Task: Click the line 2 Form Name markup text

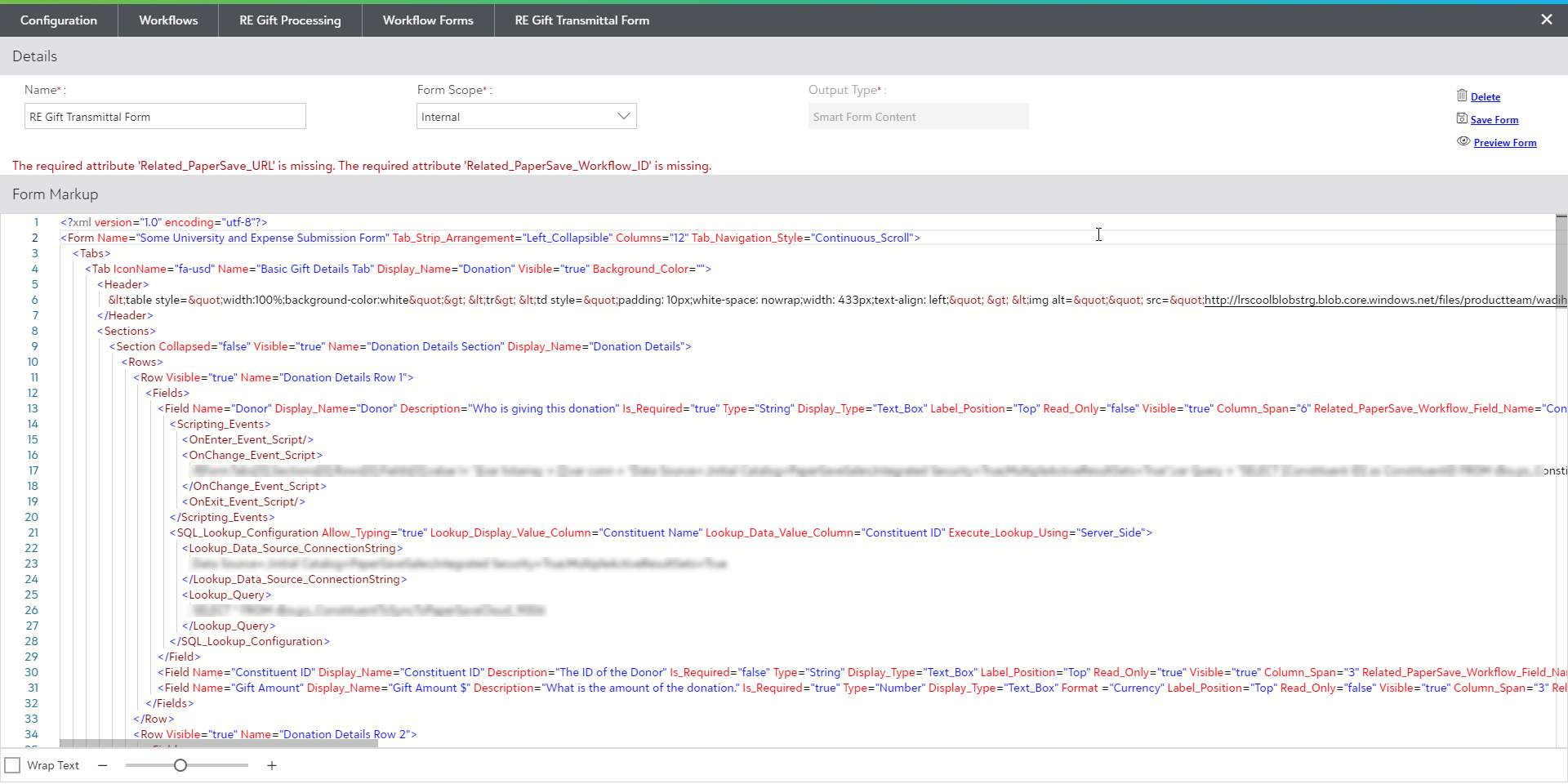Action: click(x=490, y=238)
